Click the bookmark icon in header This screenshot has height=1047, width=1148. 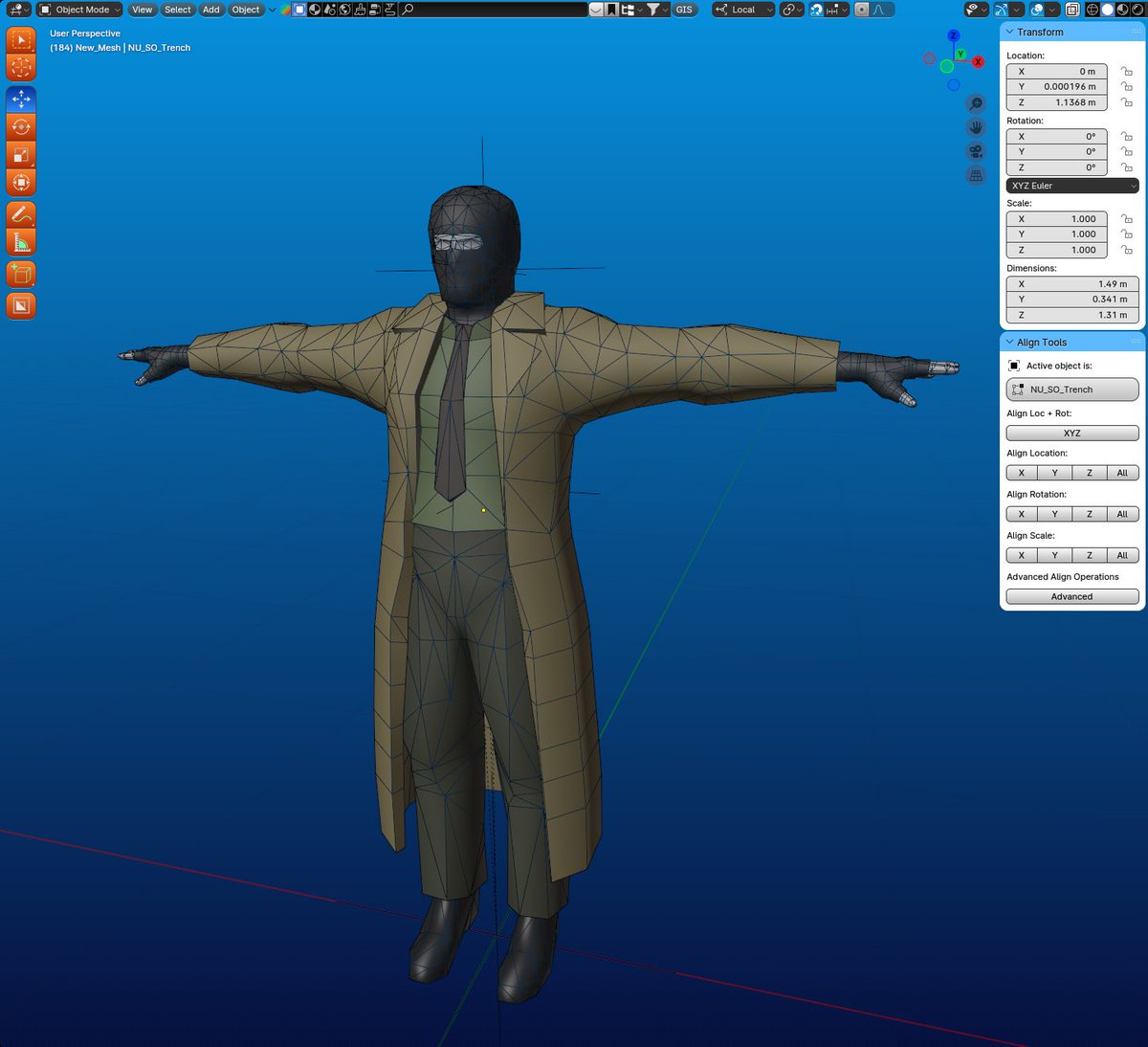(611, 10)
